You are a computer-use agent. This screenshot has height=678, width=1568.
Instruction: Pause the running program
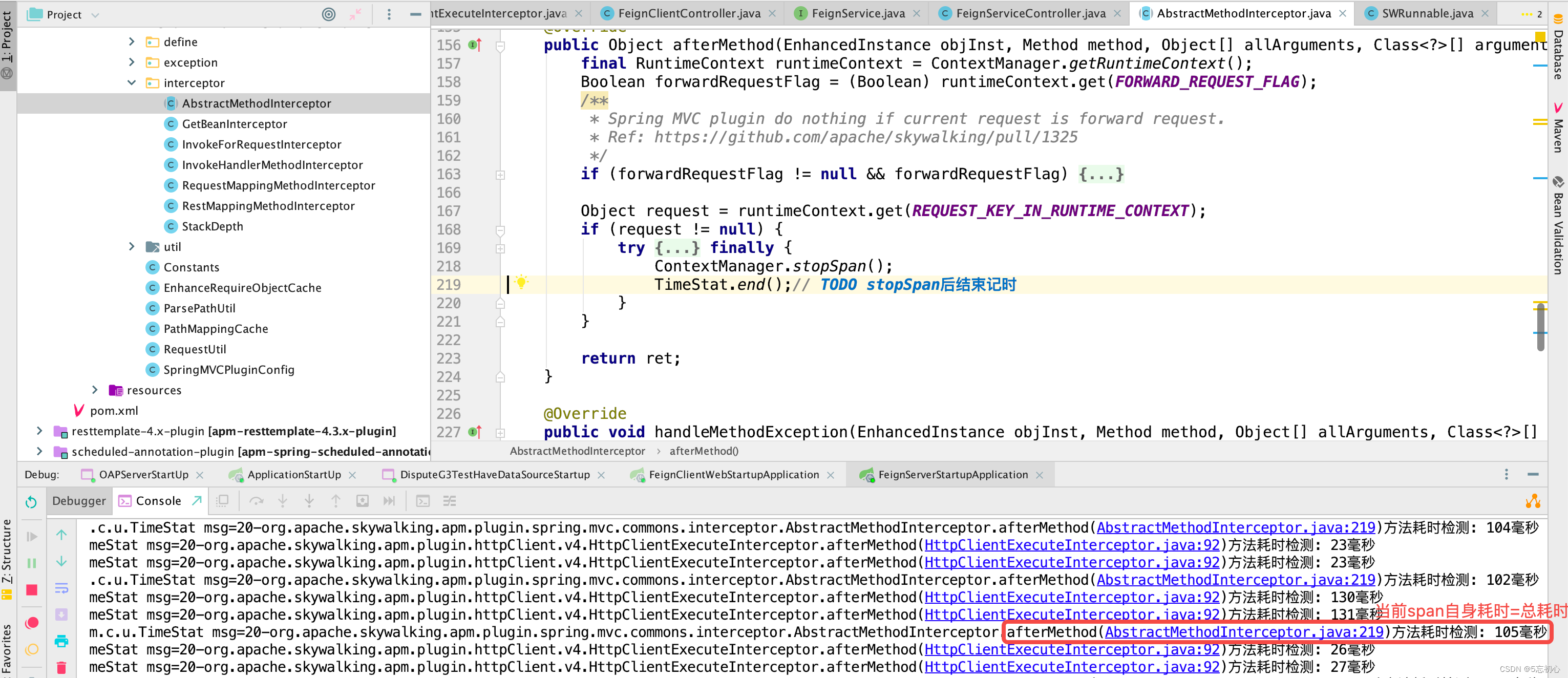(x=32, y=563)
